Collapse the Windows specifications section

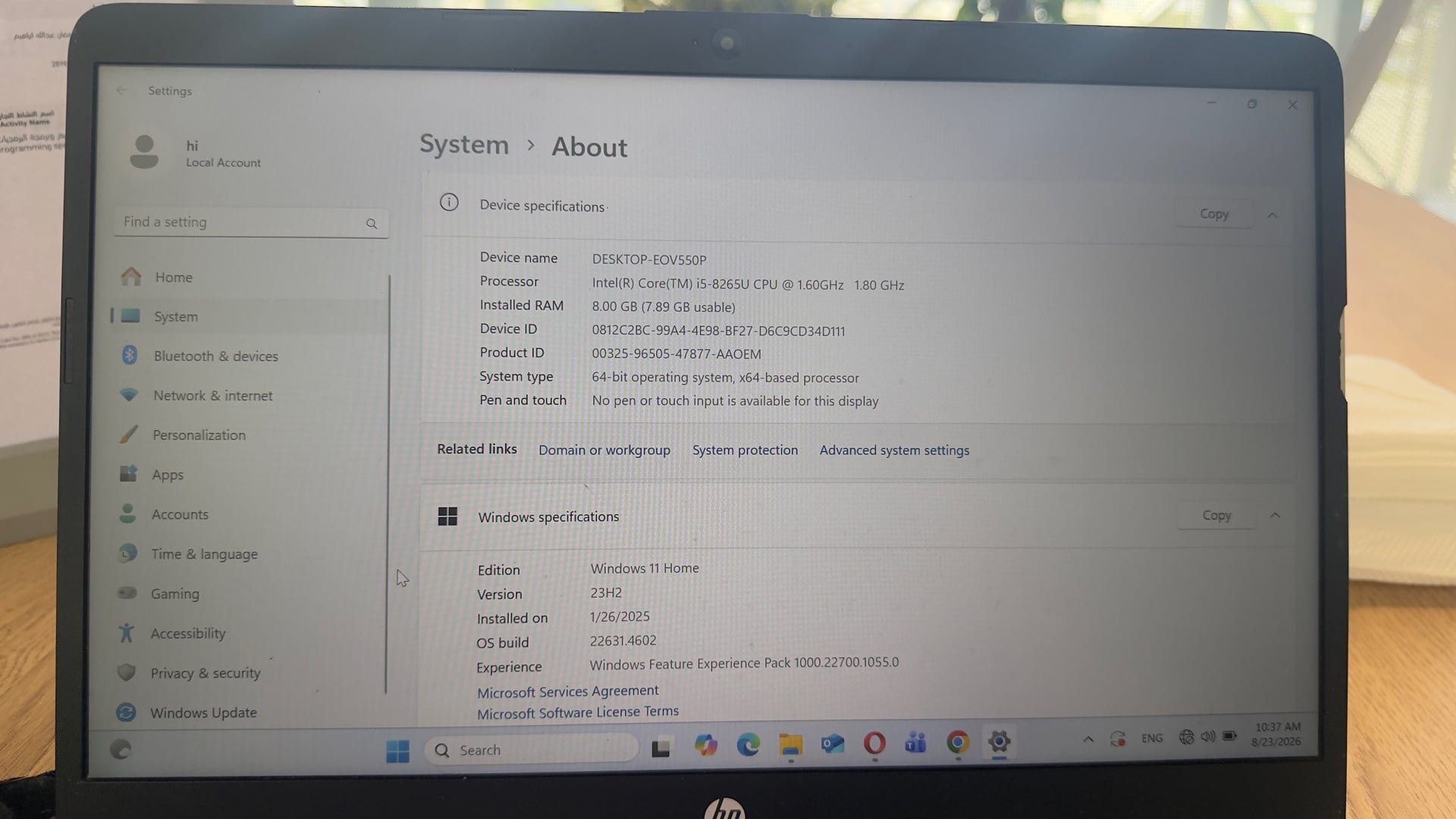(x=1275, y=516)
